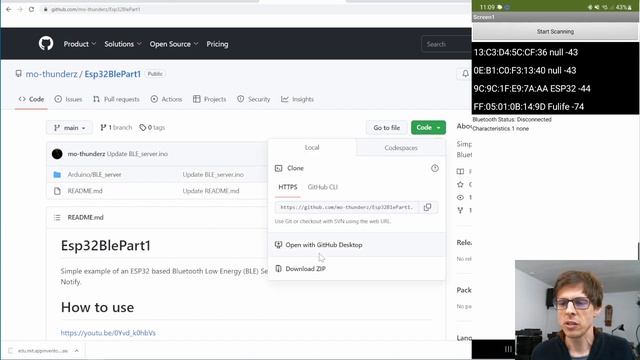Image resolution: width=640 pixels, height=360 pixels.
Task: Select Codespaces tab in clone popup
Action: (401, 148)
